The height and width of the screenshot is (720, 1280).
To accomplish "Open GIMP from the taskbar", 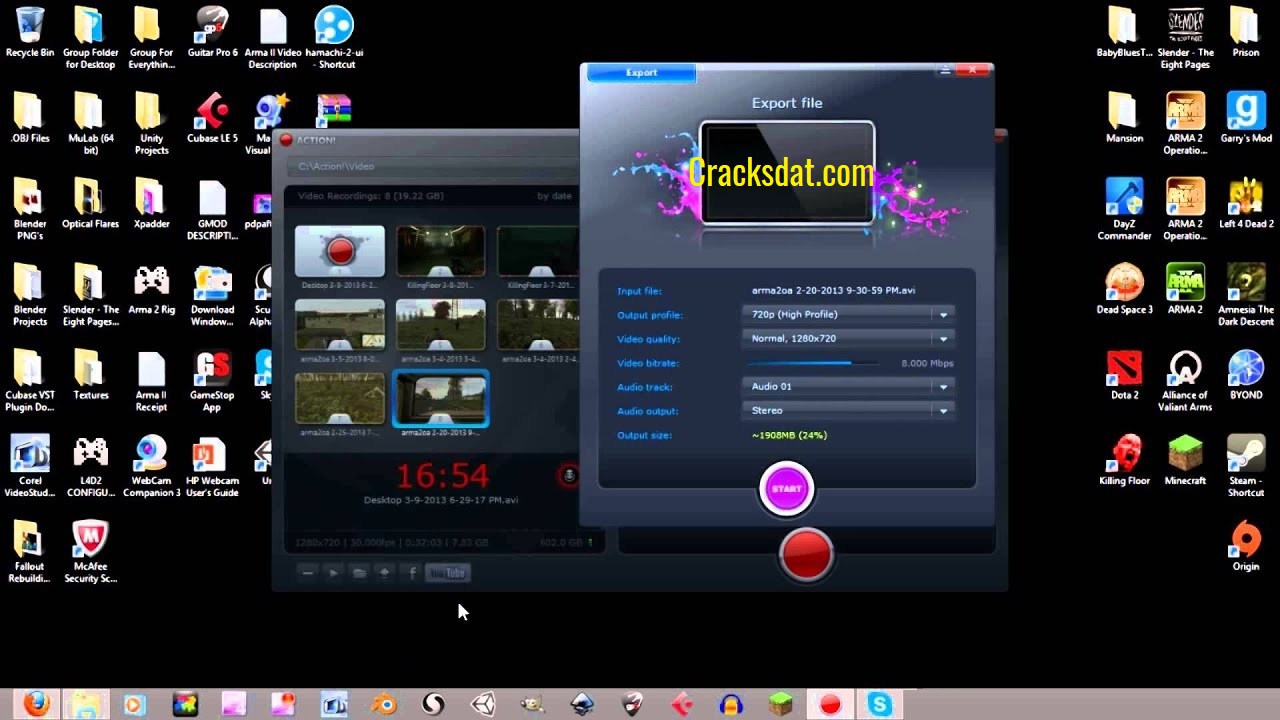I will pos(533,704).
